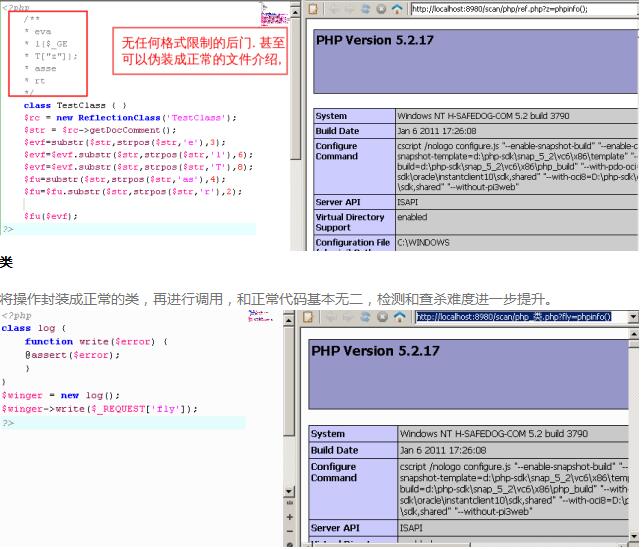
Task: Click the back arrow in the upper browser toolbar
Action: 334,9
